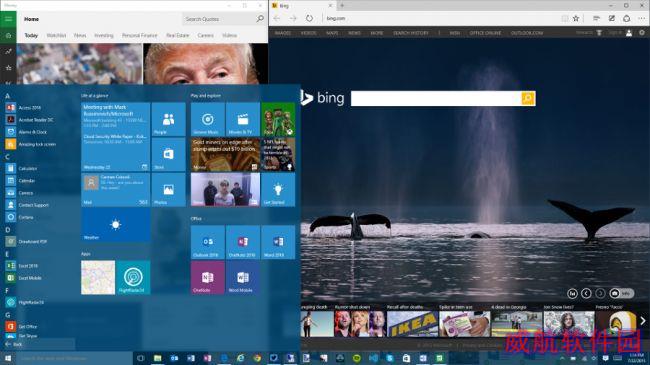Open the Office Online link on Bing
This screenshot has height=365, width=650.
click(485, 33)
